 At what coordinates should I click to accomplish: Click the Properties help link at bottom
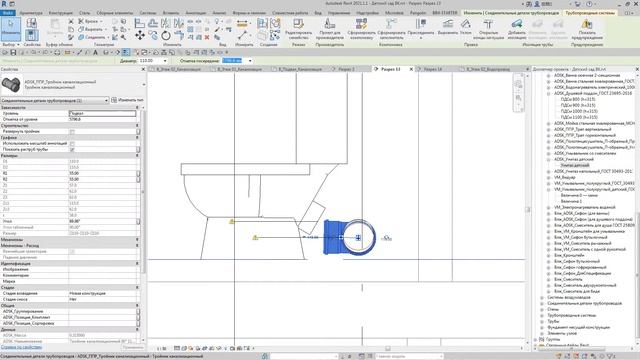21,347
